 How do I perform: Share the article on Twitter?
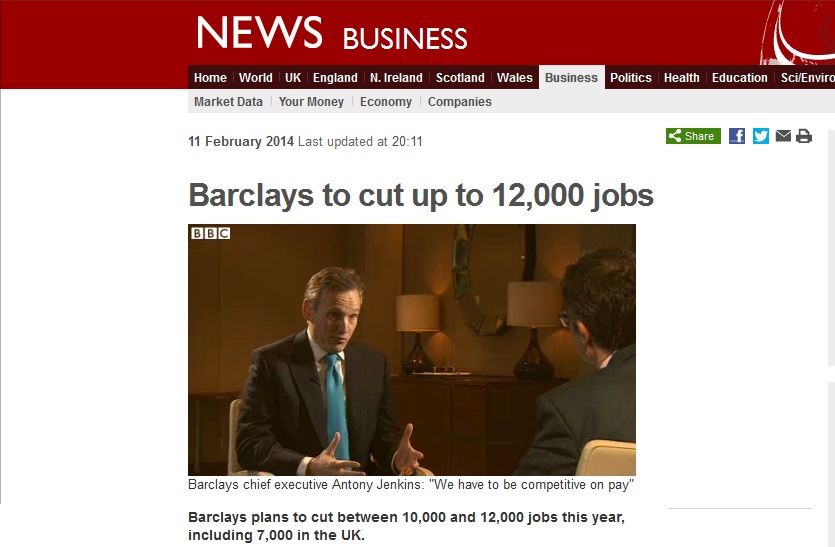click(x=760, y=136)
